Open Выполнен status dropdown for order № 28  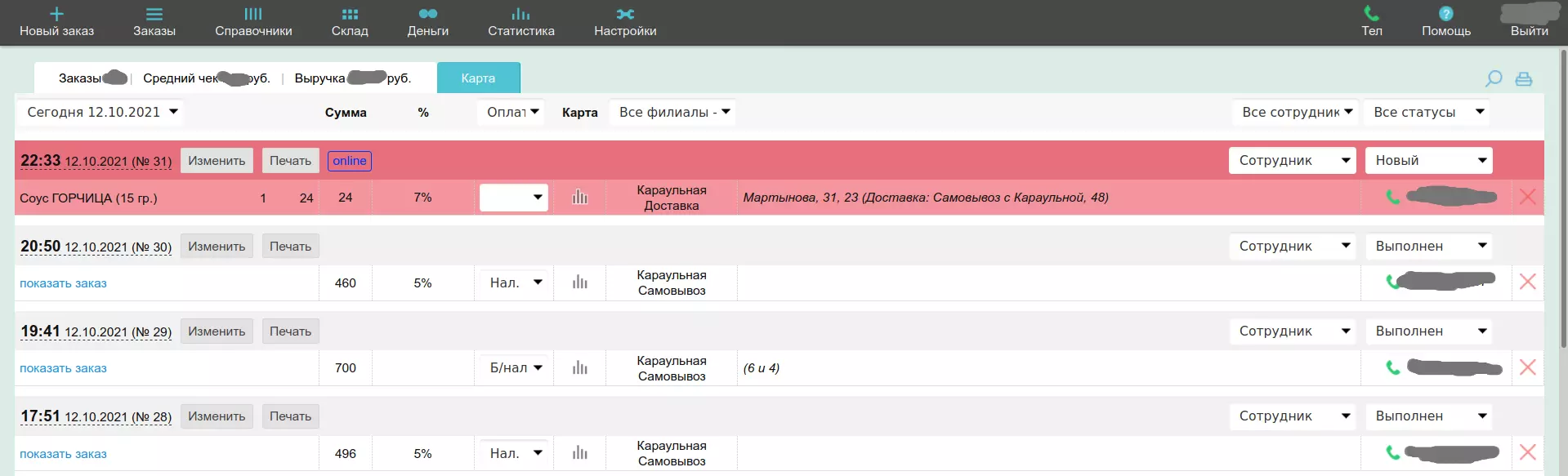[x=1429, y=416]
